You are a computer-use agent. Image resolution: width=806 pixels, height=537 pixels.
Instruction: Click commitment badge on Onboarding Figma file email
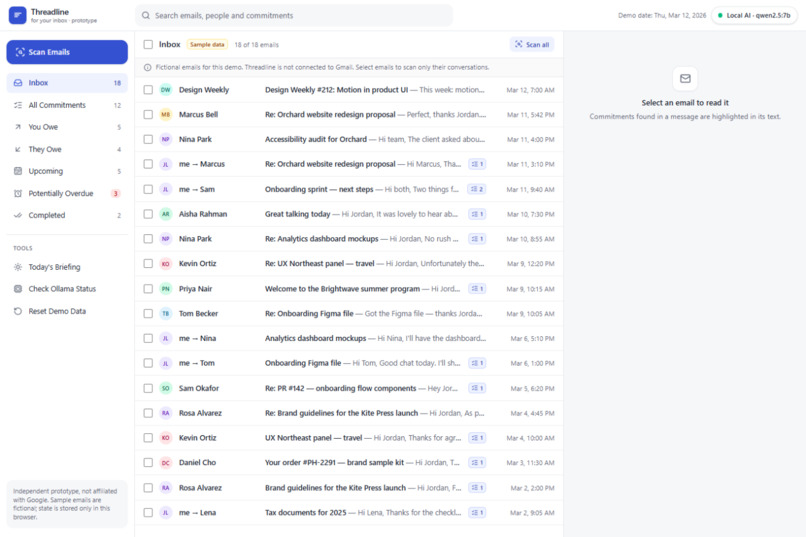pos(477,363)
